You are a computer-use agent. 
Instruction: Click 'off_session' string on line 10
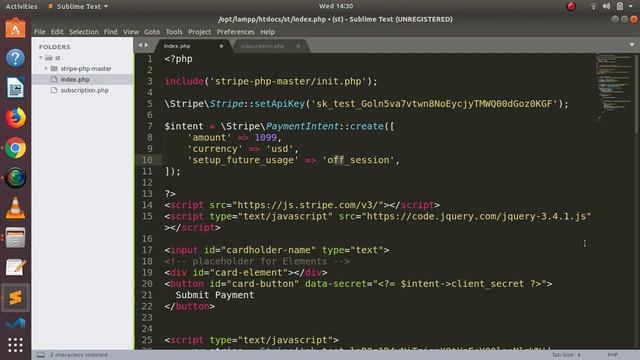pyautogui.click(x=358, y=160)
